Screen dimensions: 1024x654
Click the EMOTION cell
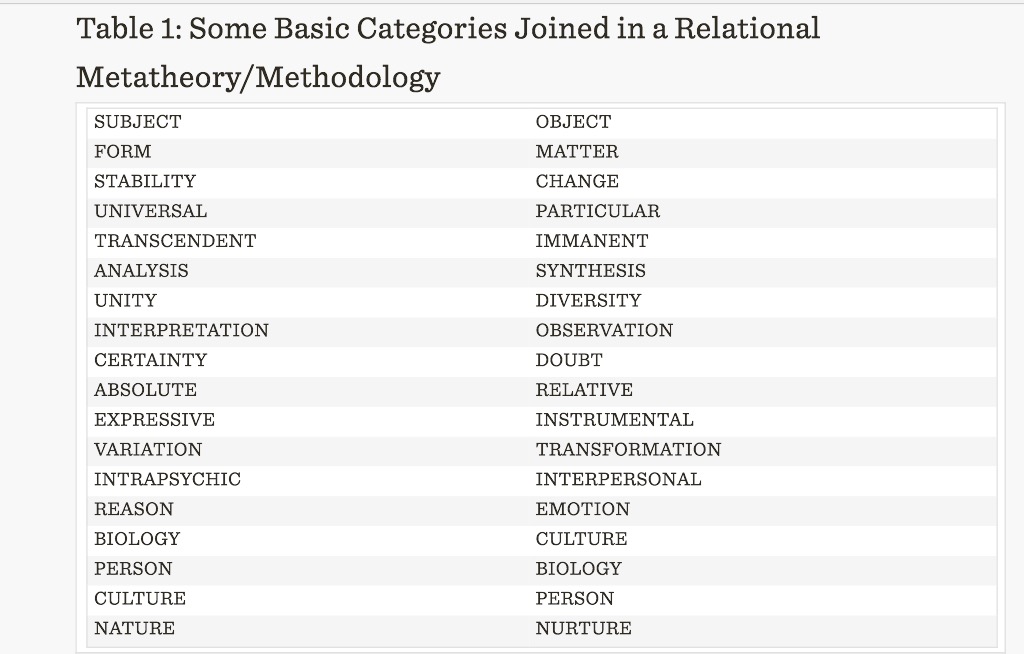tap(582, 509)
